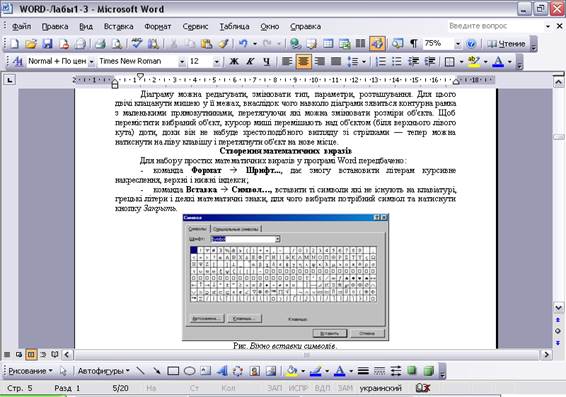This screenshot has height=397, width=566.
Task: Open the Times New Roman font dropdown
Action: 182,62
